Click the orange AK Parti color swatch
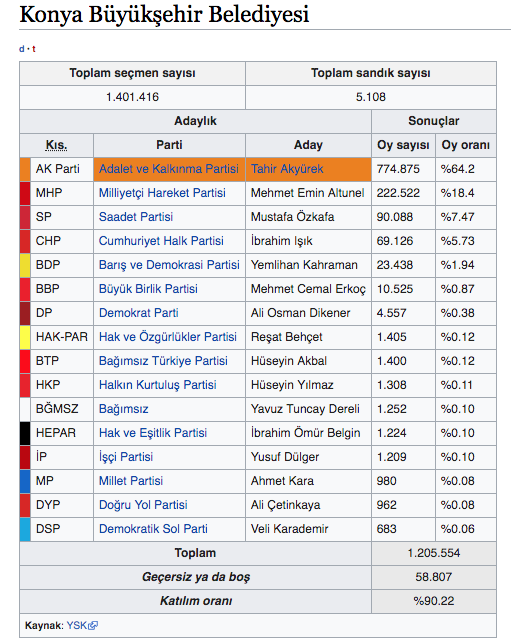The image size is (511, 643). (x=25, y=169)
